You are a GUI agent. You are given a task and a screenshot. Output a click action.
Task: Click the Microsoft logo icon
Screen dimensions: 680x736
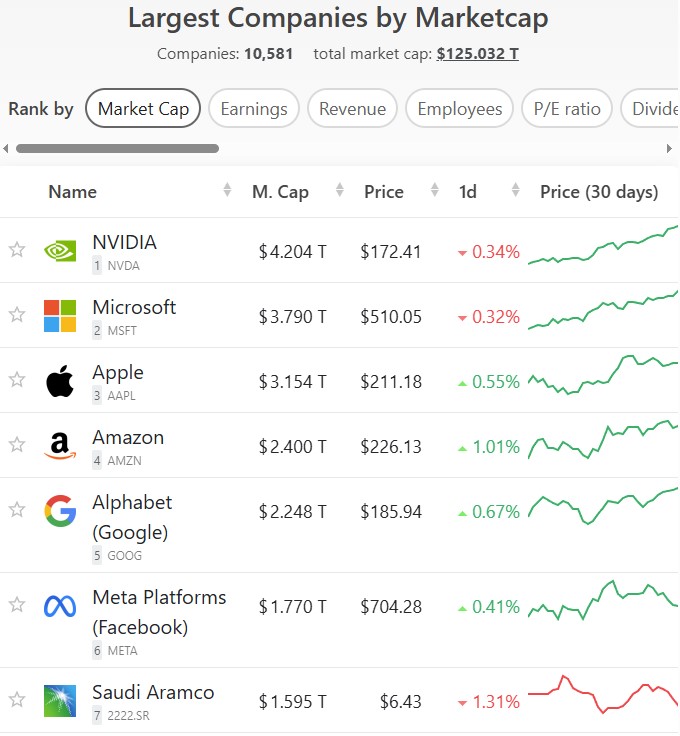click(x=60, y=316)
